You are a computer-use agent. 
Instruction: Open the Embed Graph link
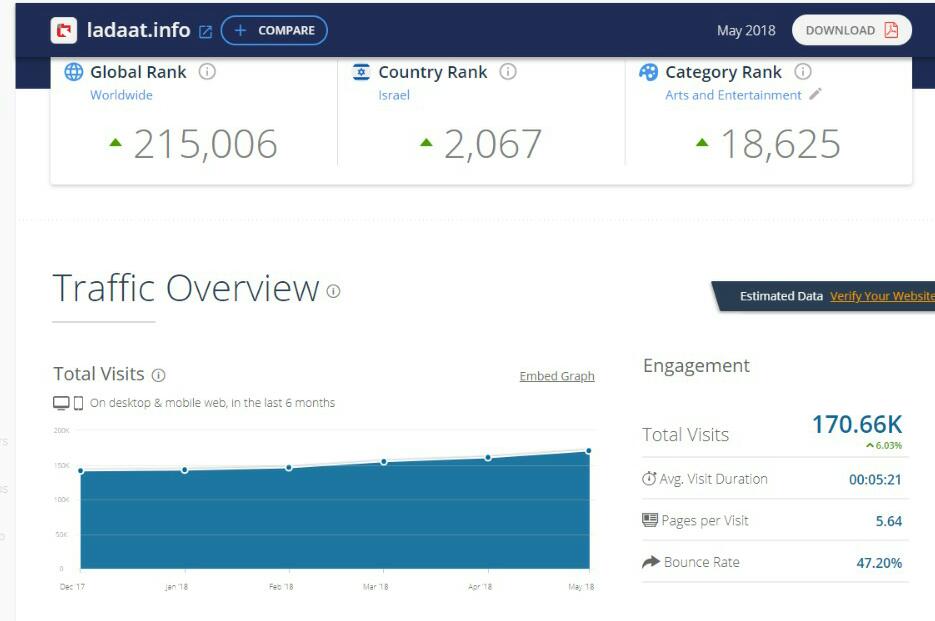557,376
